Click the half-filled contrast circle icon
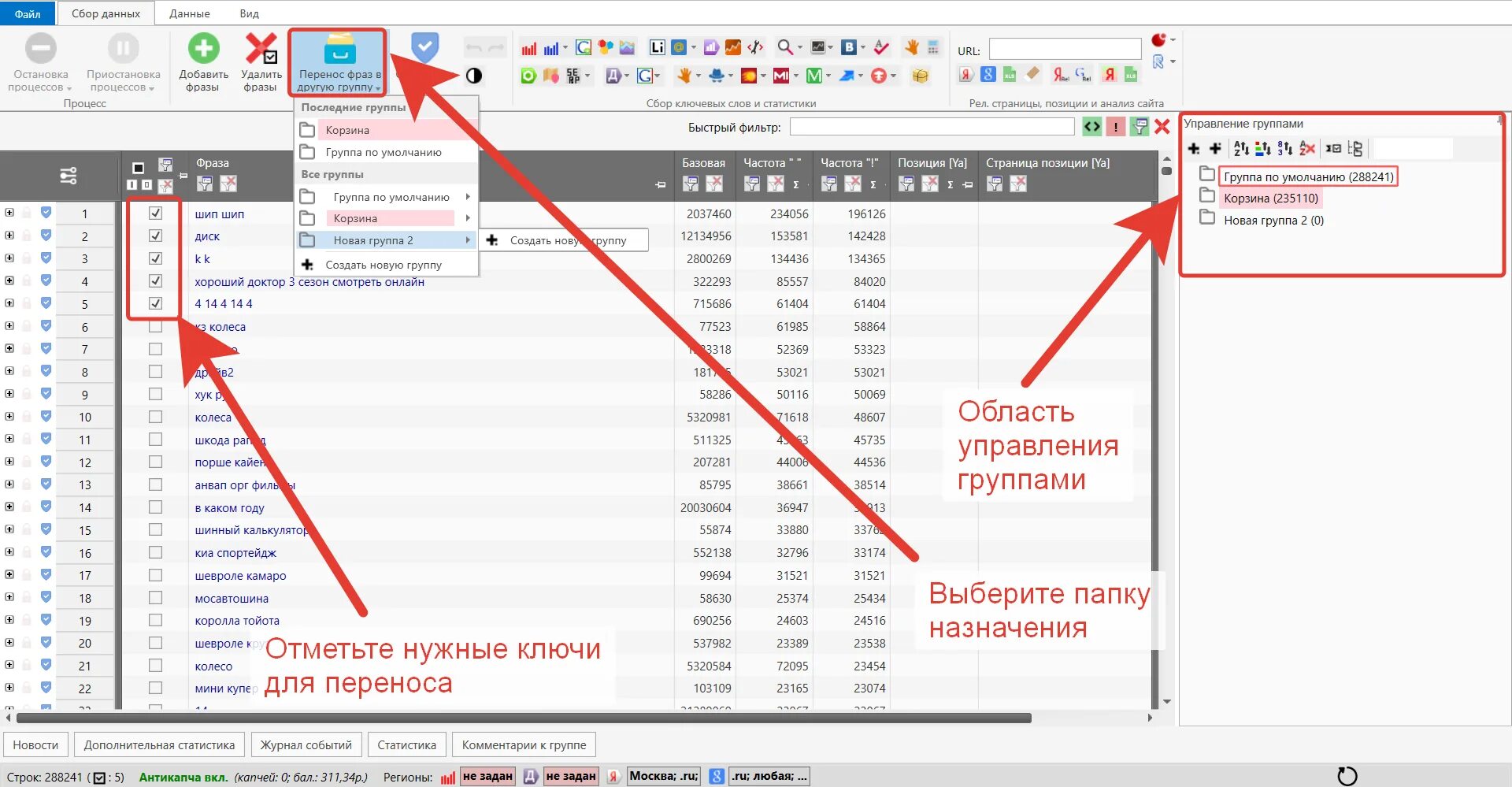The height and width of the screenshot is (787, 1512). coord(473,76)
